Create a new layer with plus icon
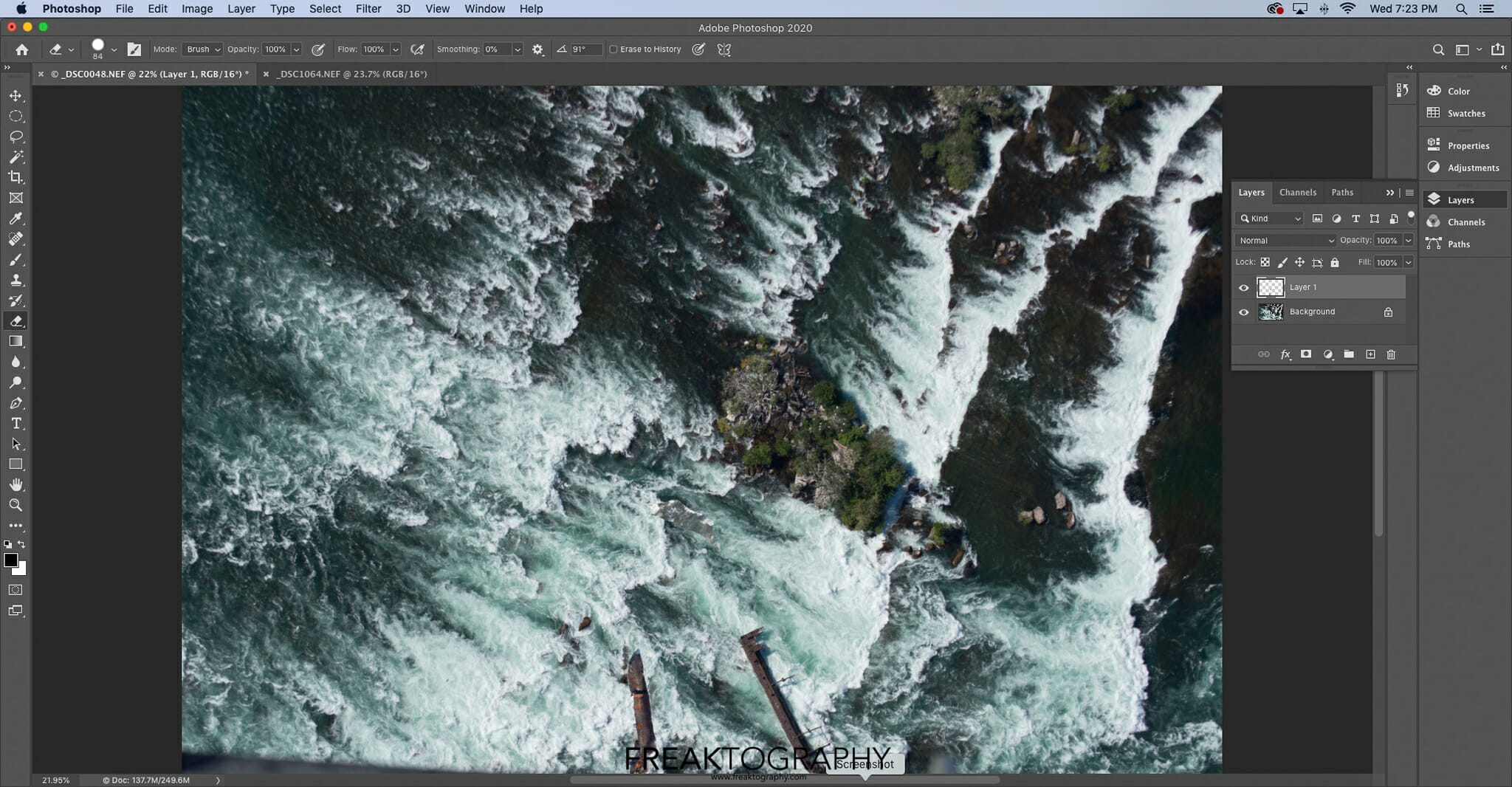The height and width of the screenshot is (787, 1512). point(1370,355)
